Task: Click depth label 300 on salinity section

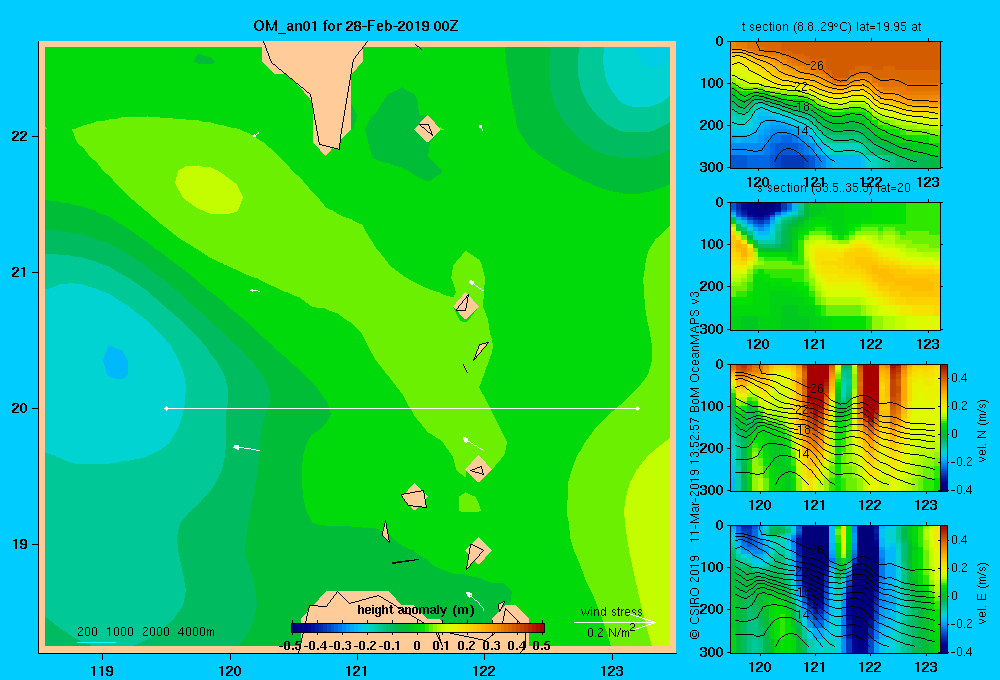Action: coord(712,329)
